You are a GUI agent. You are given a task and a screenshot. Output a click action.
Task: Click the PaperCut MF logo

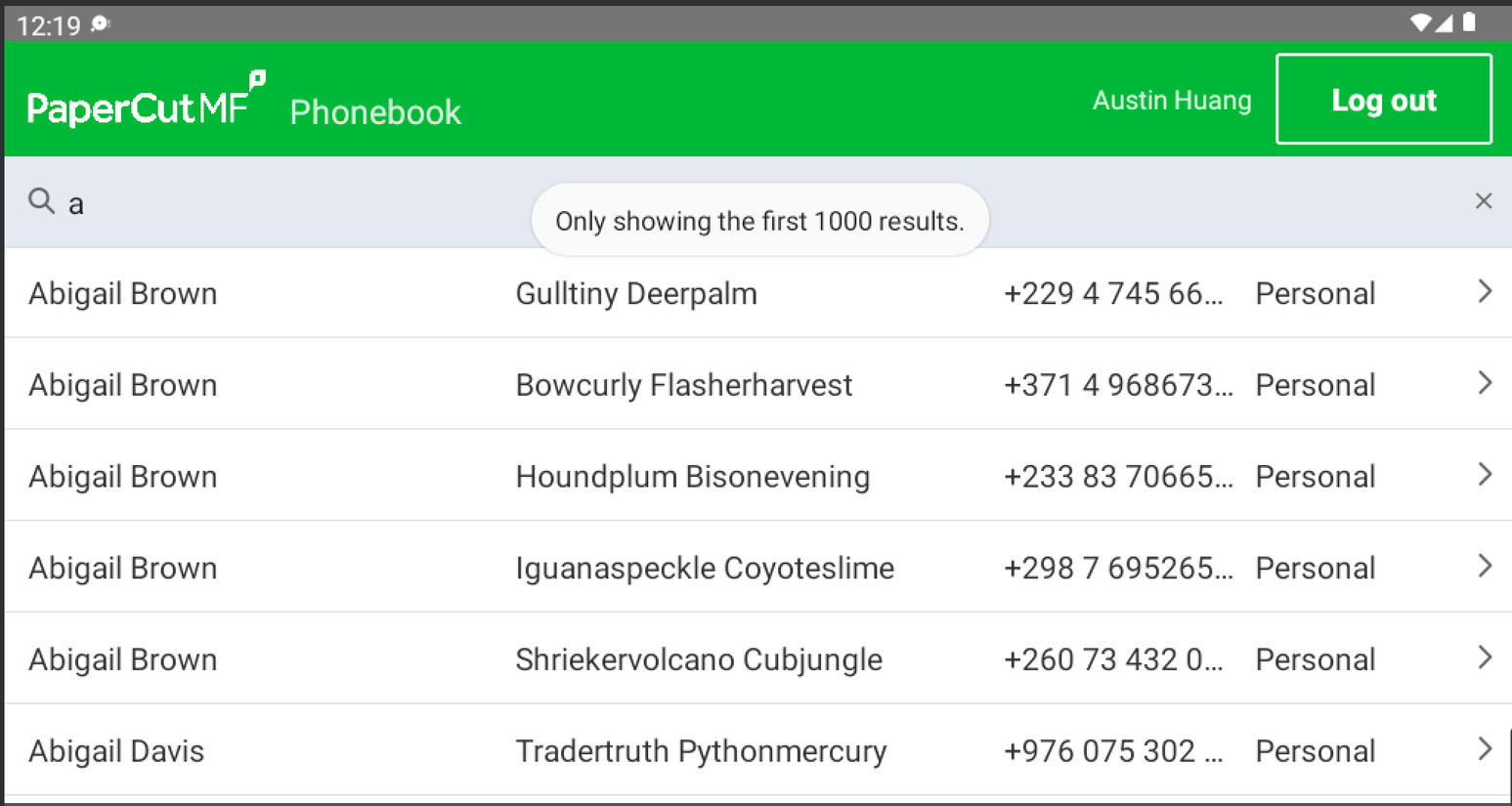[x=147, y=100]
